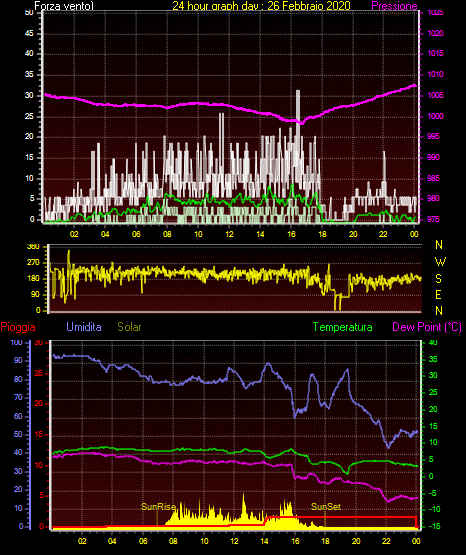The width and height of the screenshot is (466, 555).
Task: Click the 'Forza vento' label
Action: (64, 6)
